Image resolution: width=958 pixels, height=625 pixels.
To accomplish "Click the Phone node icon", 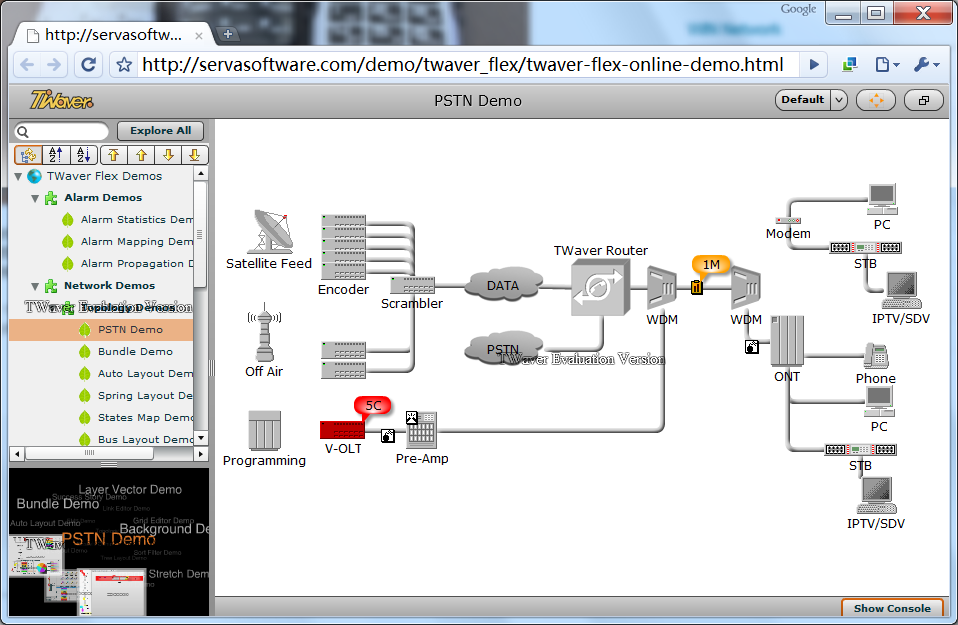I will pos(876,356).
